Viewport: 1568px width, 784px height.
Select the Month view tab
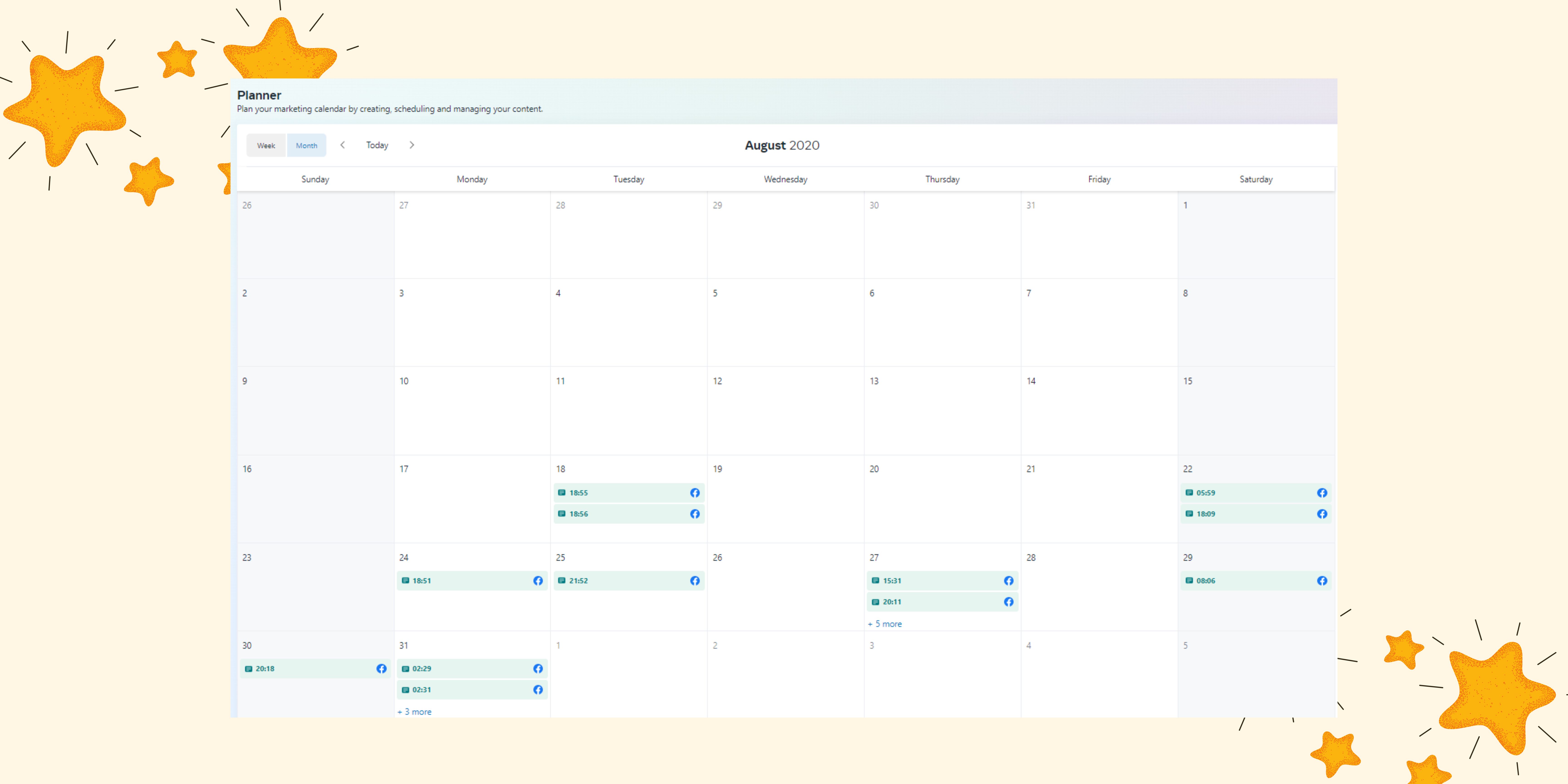click(x=306, y=145)
